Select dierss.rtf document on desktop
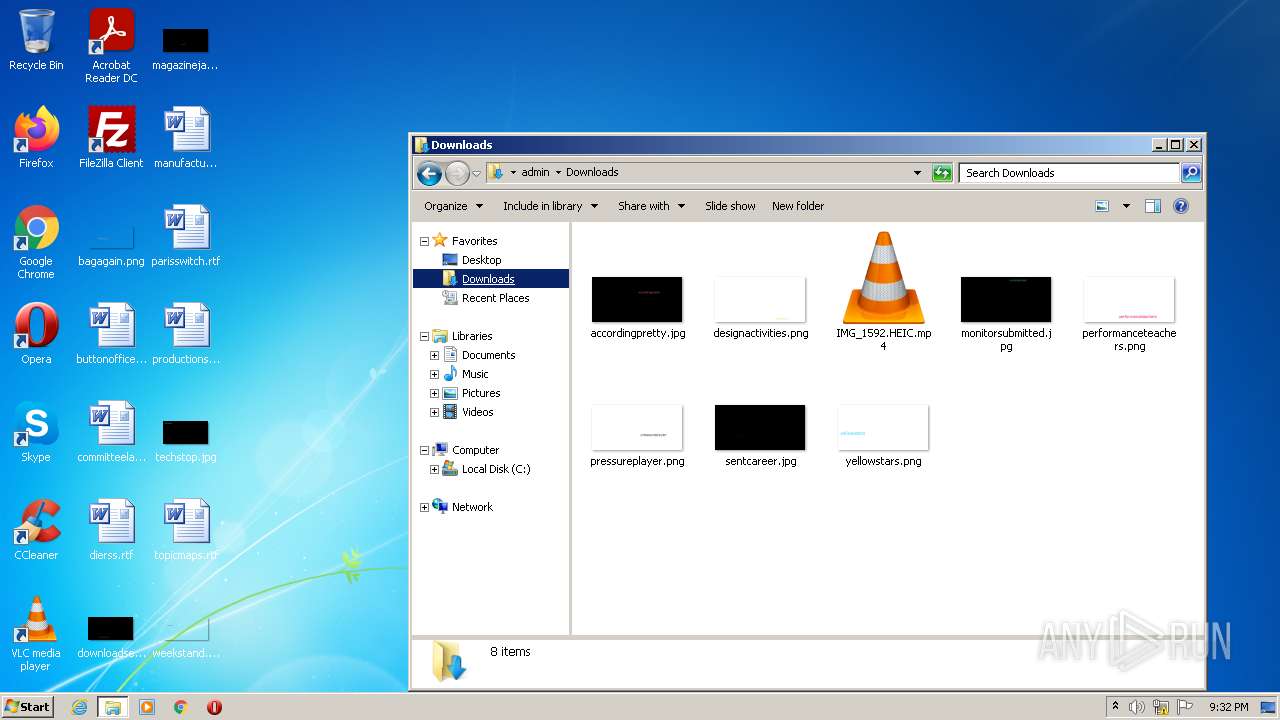Image resolution: width=1280 pixels, height=720 pixels. coord(111,530)
